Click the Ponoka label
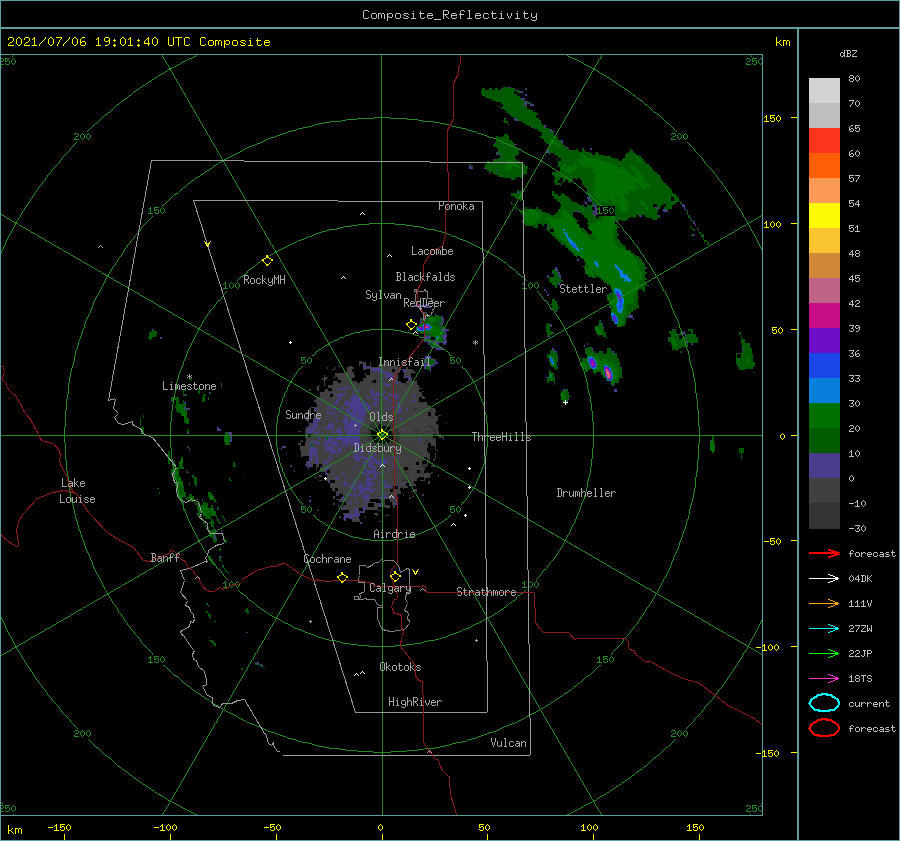 [x=456, y=206]
